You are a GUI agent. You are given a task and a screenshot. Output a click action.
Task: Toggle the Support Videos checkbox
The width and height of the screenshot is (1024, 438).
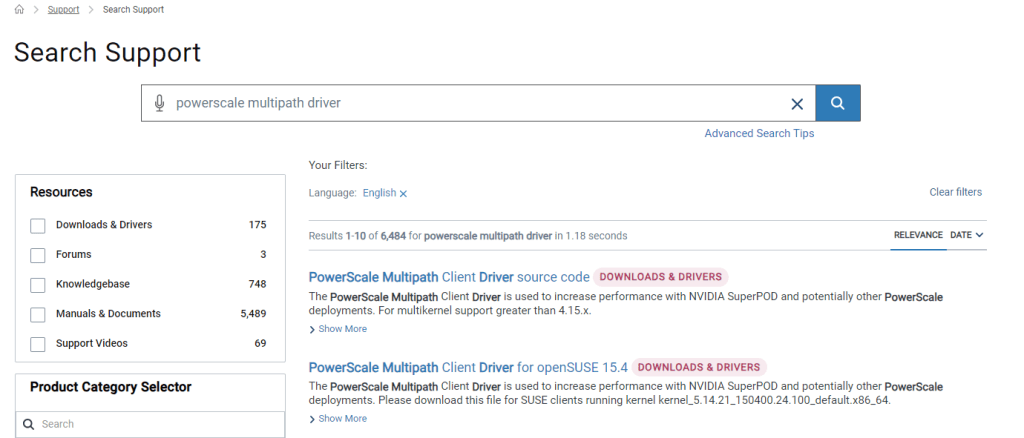pyautogui.click(x=38, y=344)
